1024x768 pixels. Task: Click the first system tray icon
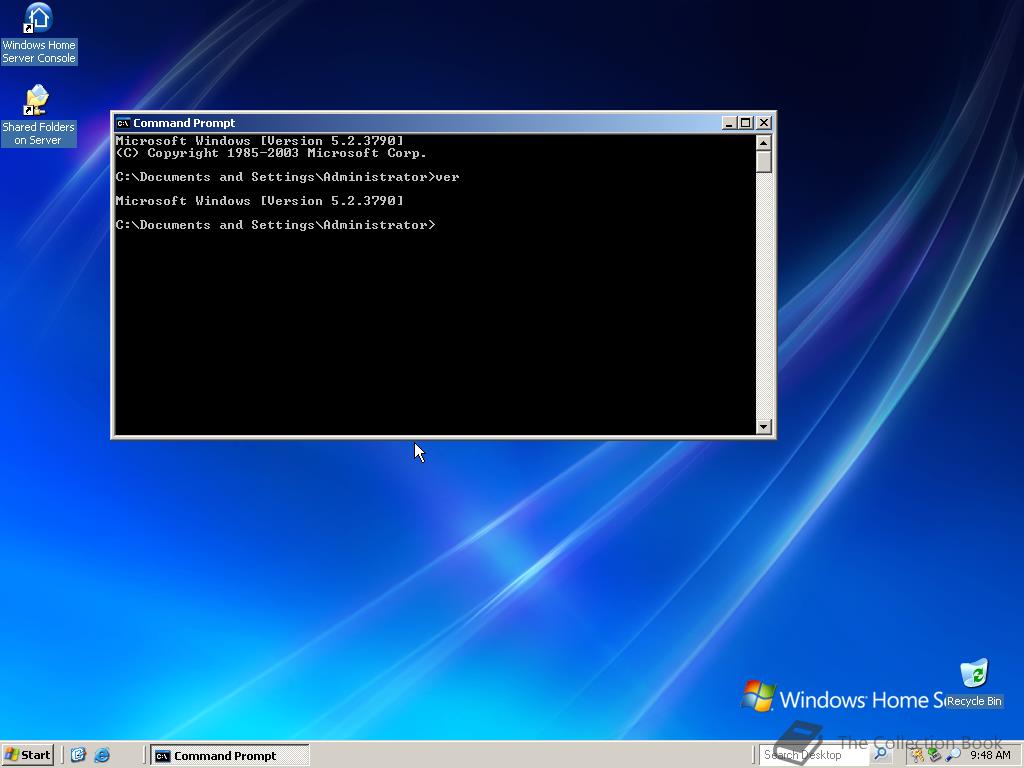pos(918,756)
